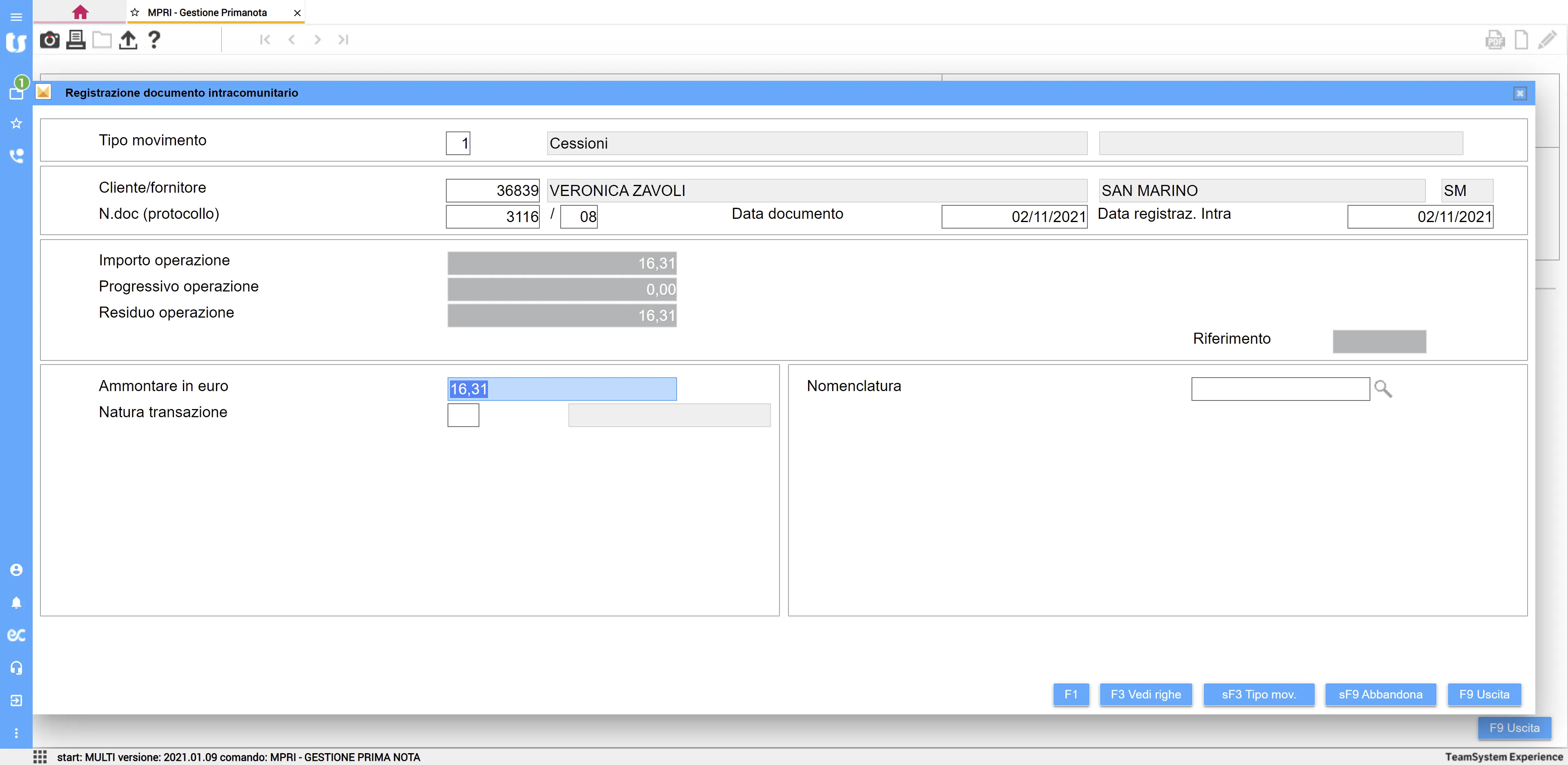Click the headset support icon in sidebar

[x=16, y=667]
